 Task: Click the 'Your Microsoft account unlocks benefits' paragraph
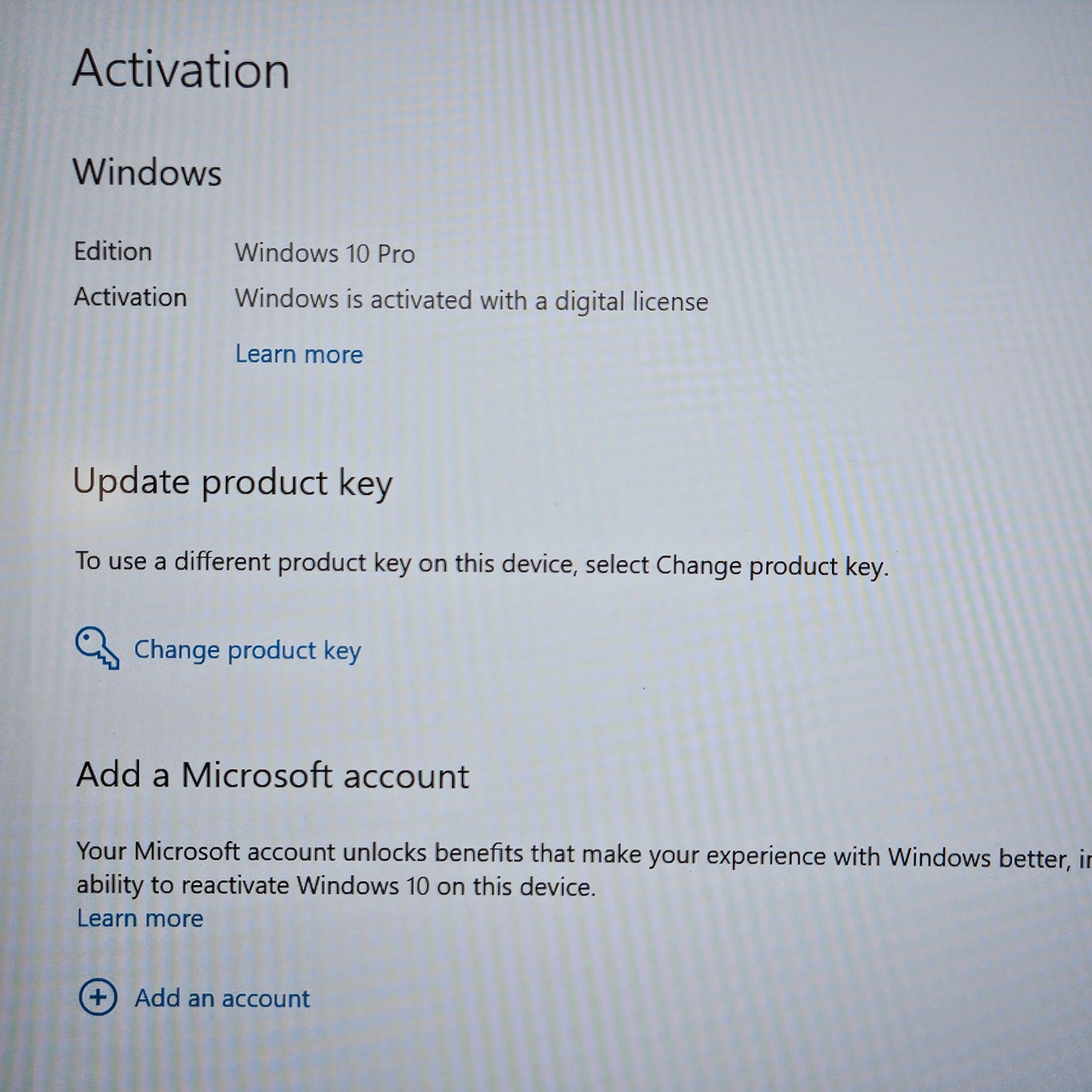coord(583,869)
